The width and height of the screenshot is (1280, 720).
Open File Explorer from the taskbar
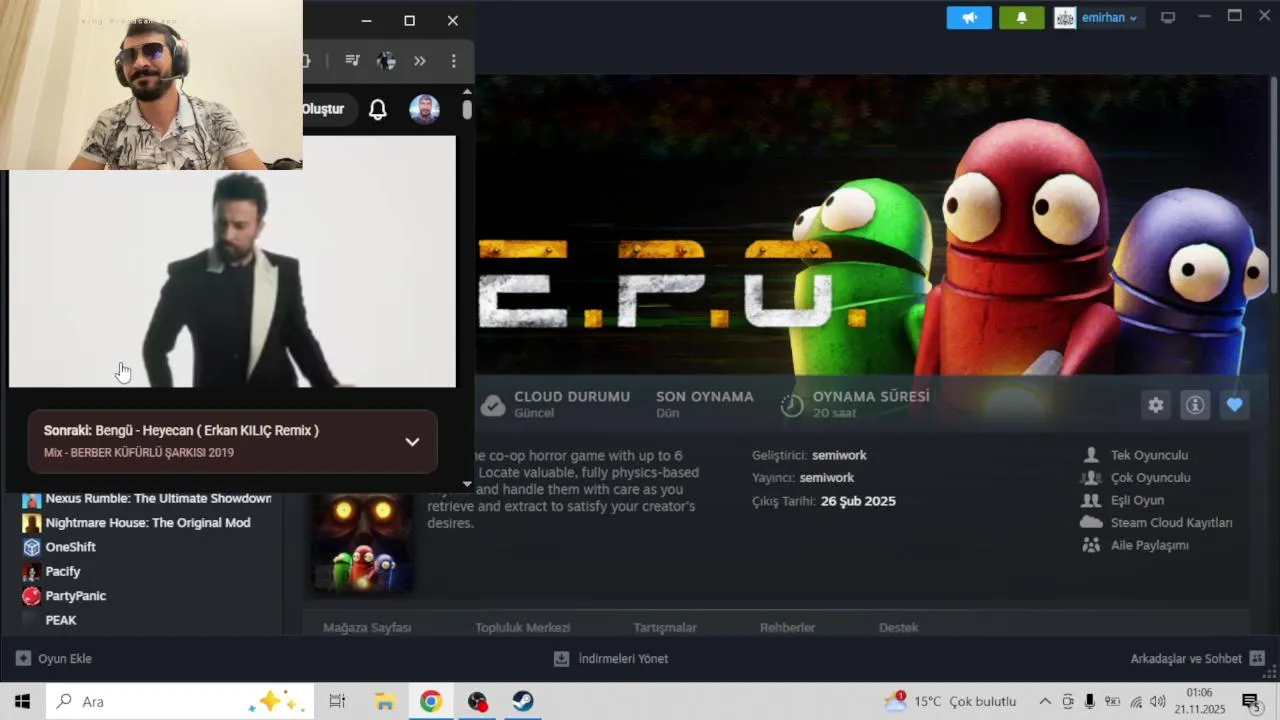click(x=384, y=701)
